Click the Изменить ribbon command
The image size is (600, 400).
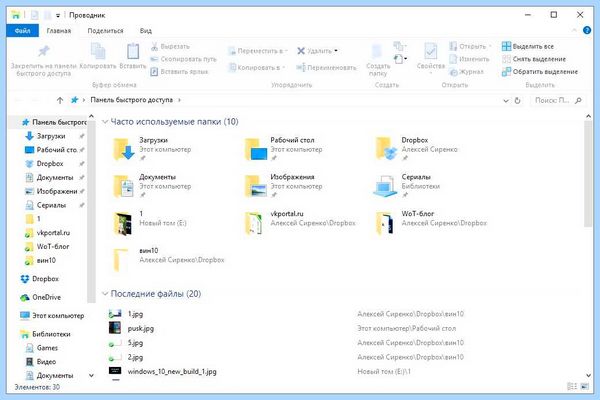tap(470, 59)
